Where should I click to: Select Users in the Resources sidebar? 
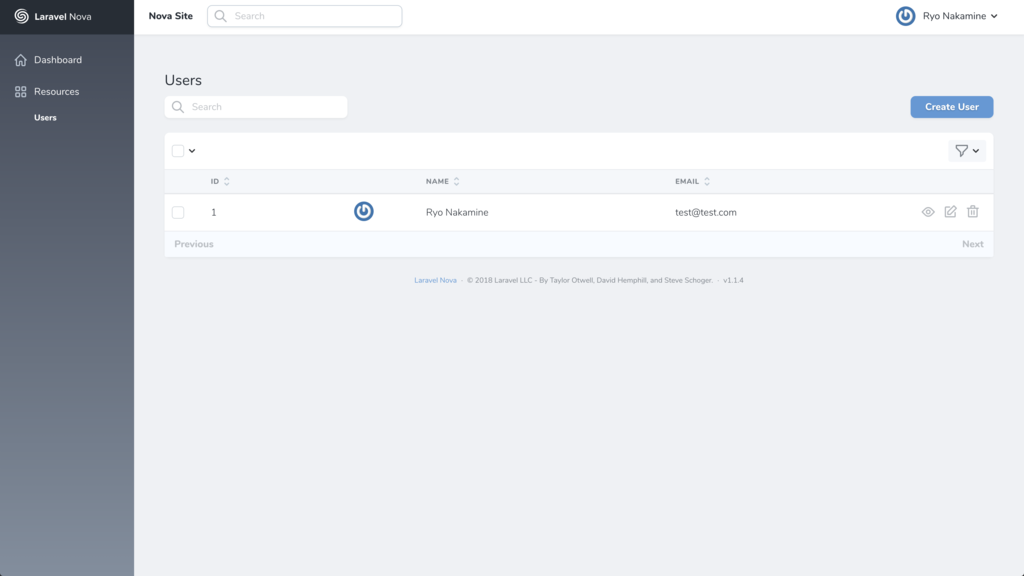pos(45,117)
